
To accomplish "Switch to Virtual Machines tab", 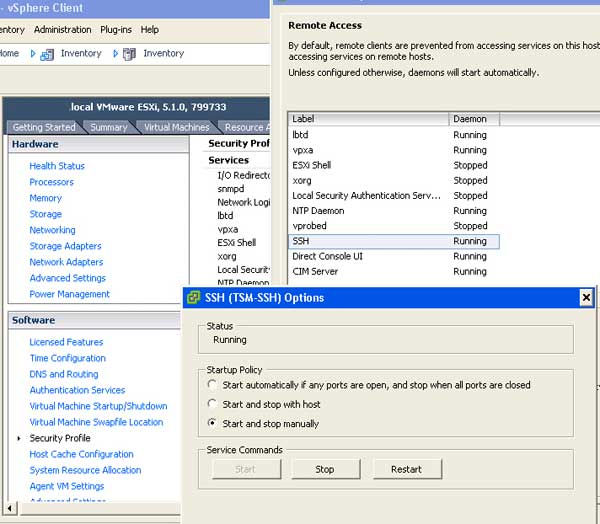I will (176, 127).
